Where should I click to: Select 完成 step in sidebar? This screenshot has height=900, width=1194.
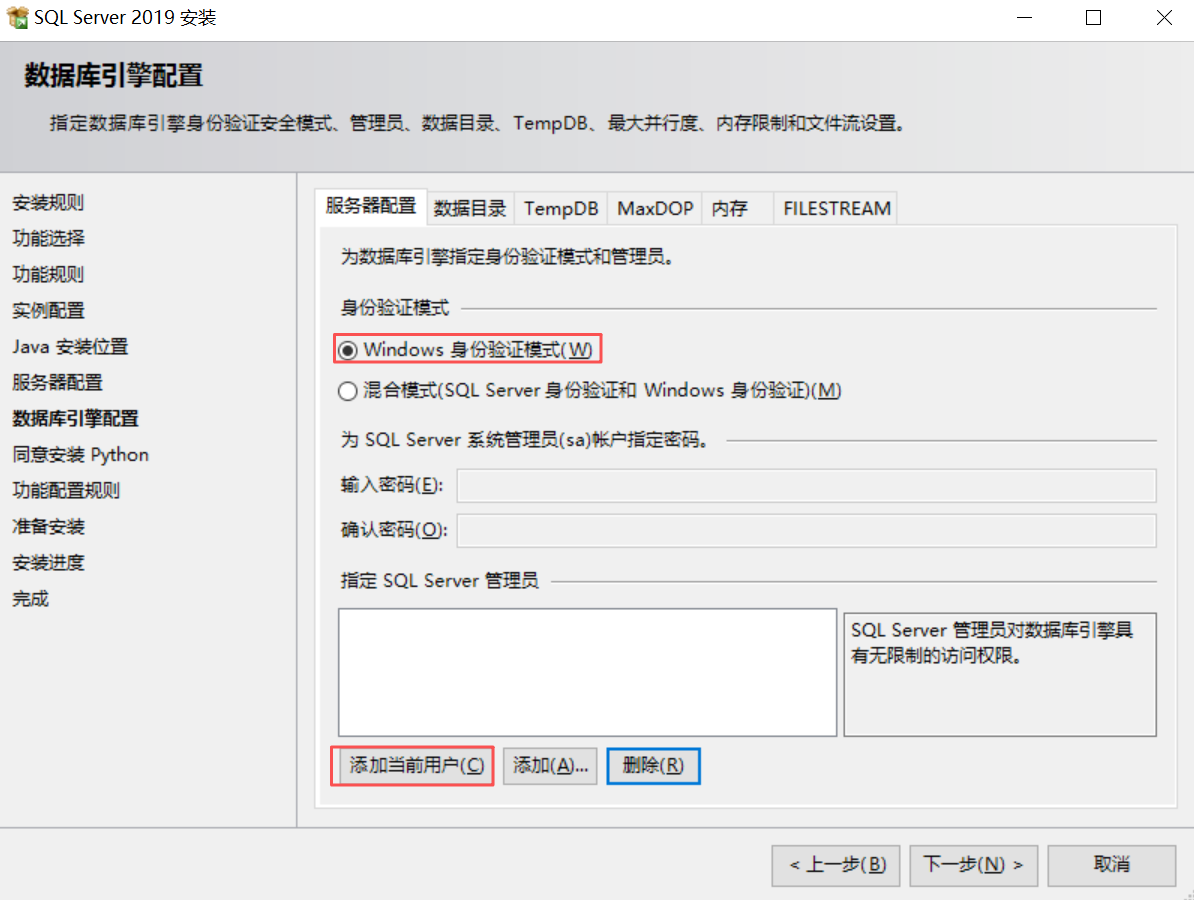tap(30, 599)
